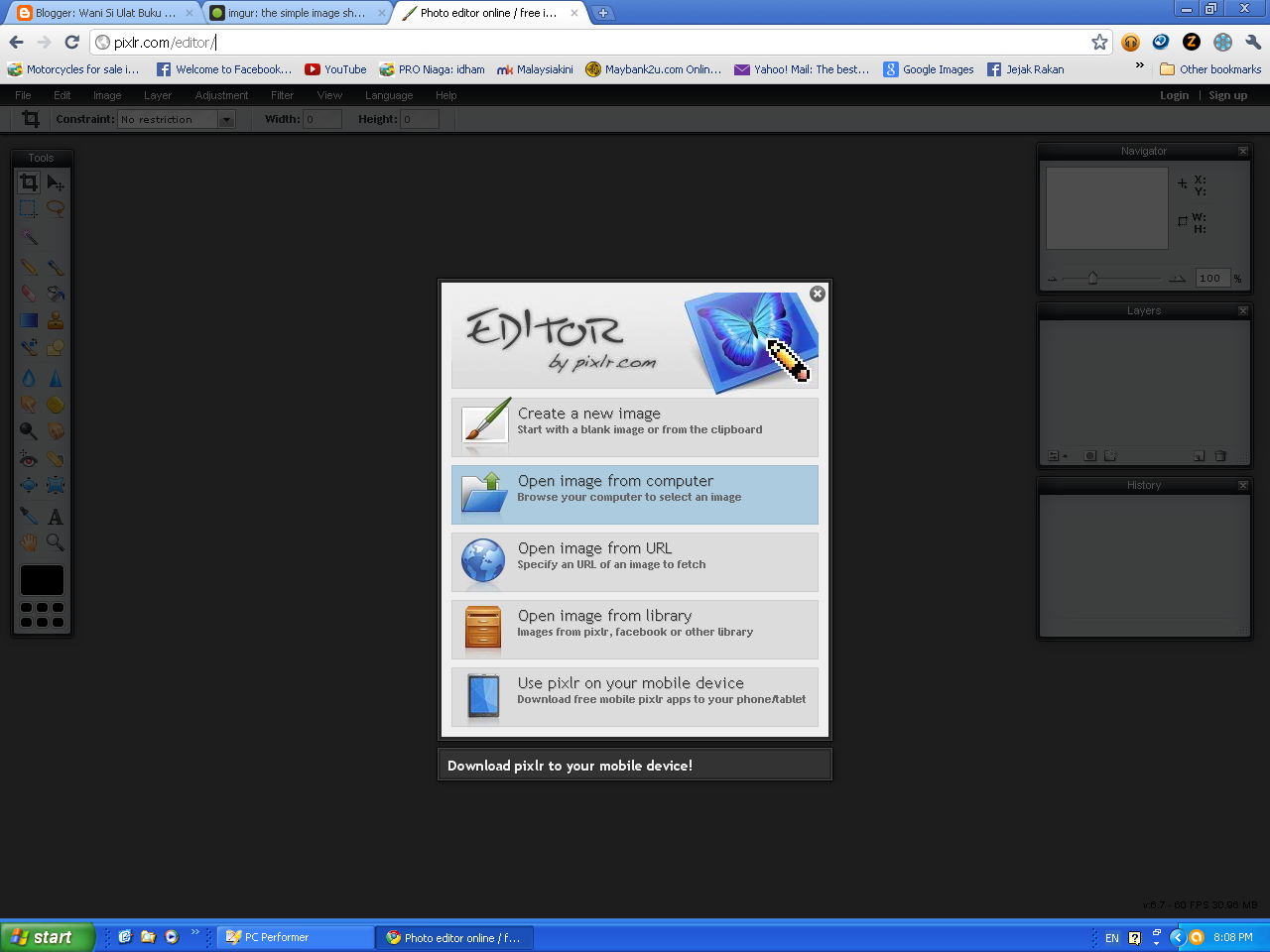
Task: Click the Delete layer trash icon
Action: coord(1220,456)
